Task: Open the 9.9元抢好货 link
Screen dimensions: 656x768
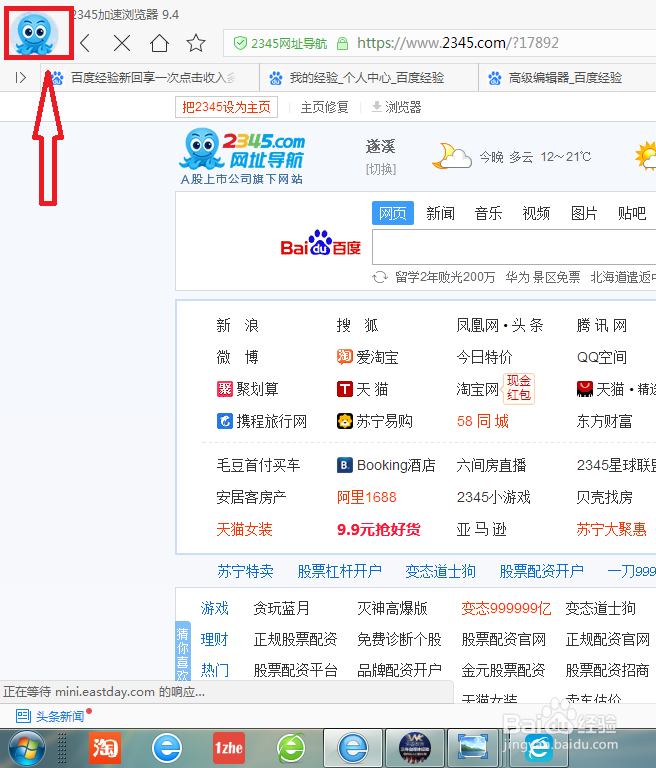Action: point(379,529)
